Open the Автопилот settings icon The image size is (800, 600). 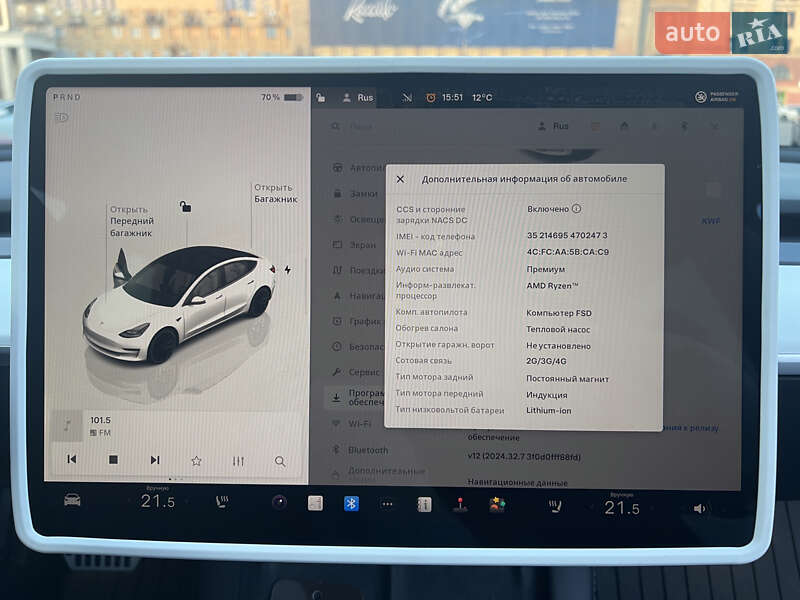click(337, 166)
